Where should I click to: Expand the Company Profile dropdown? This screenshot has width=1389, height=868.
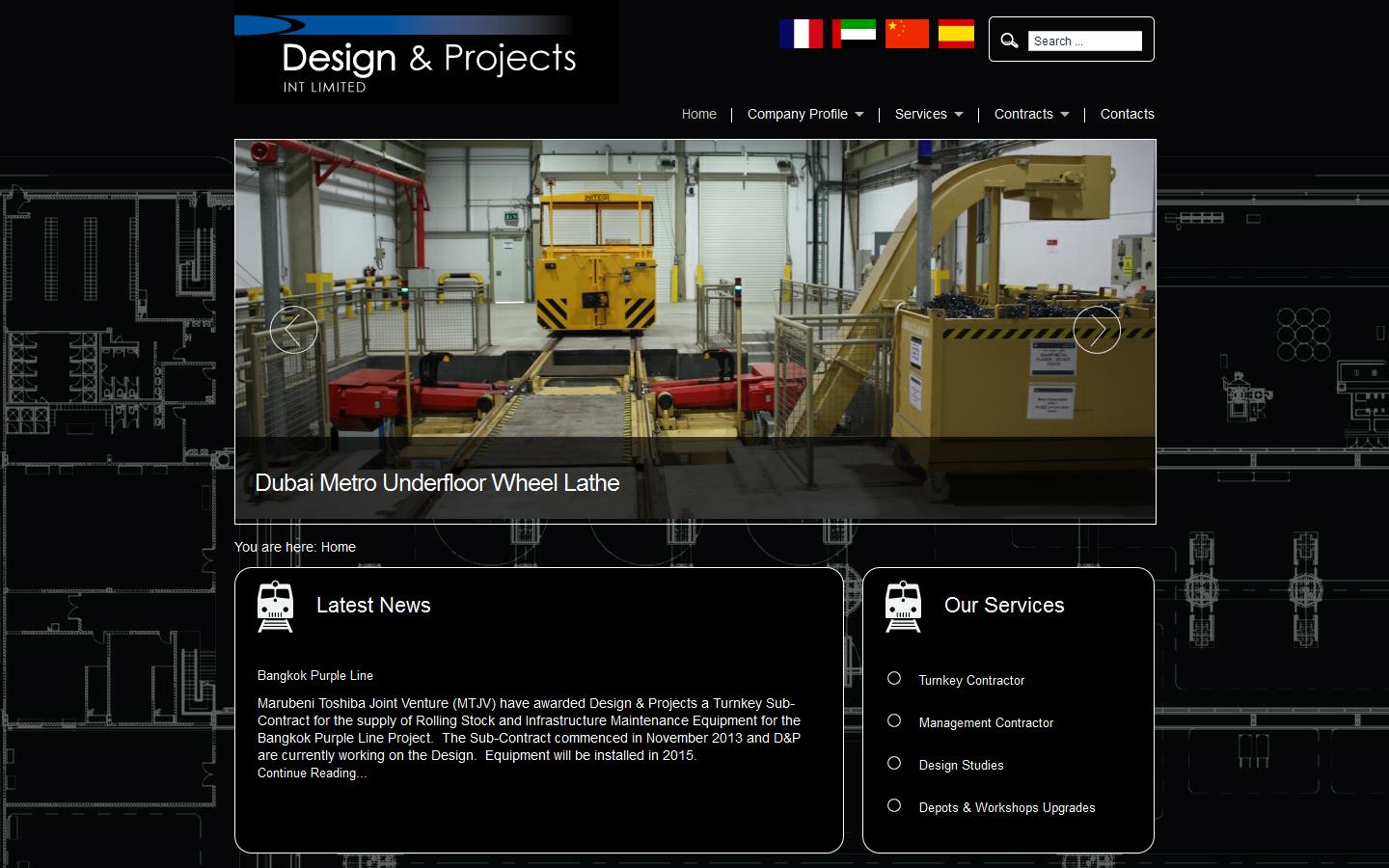(x=804, y=114)
